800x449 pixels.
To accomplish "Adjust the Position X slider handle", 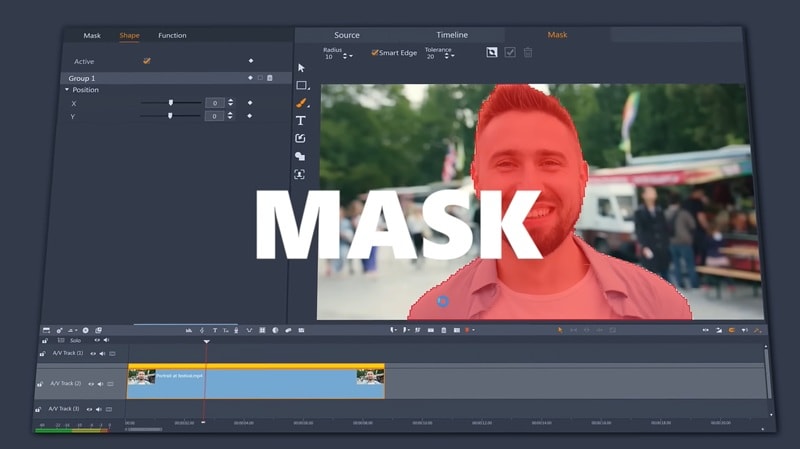I will pyautogui.click(x=171, y=103).
